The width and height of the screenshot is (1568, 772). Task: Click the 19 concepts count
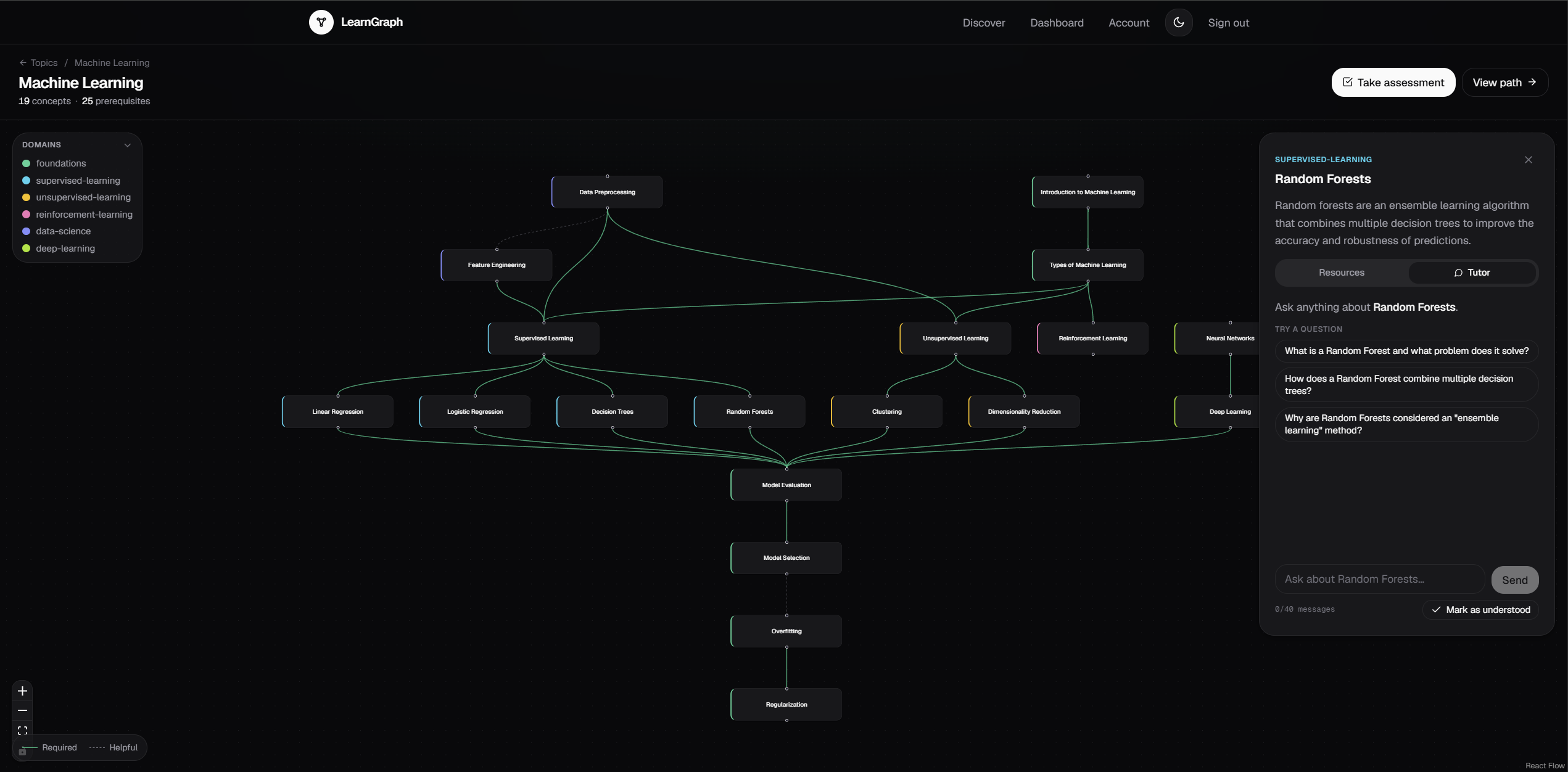(44, 101)
